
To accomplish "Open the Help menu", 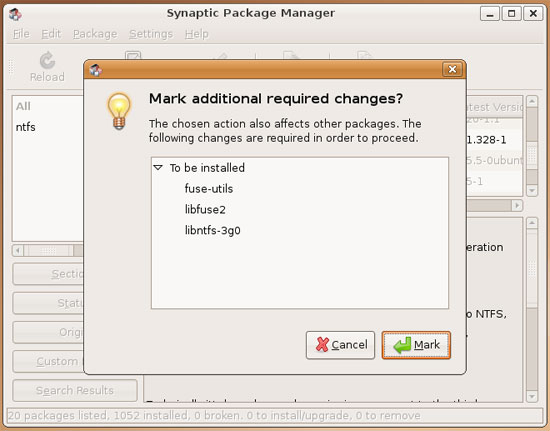I will pyautogui.click(x=196, y=34).
